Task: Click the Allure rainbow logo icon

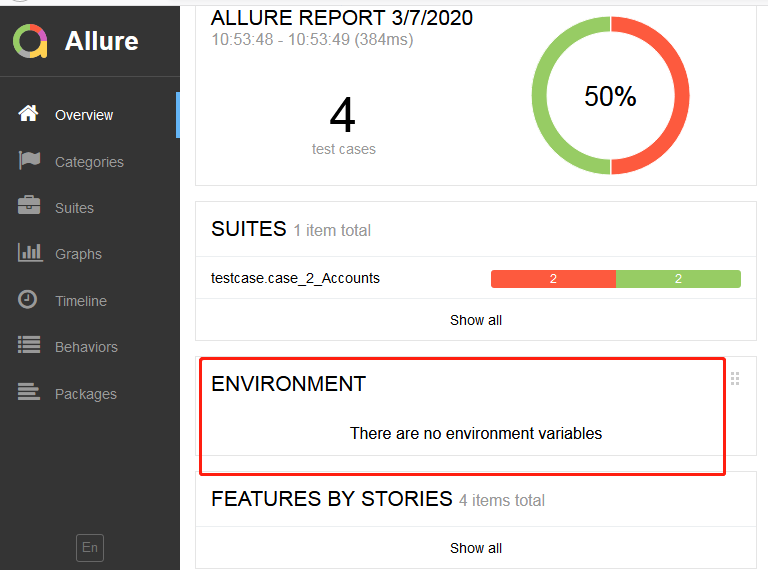Action: click(x=30, y=41)
